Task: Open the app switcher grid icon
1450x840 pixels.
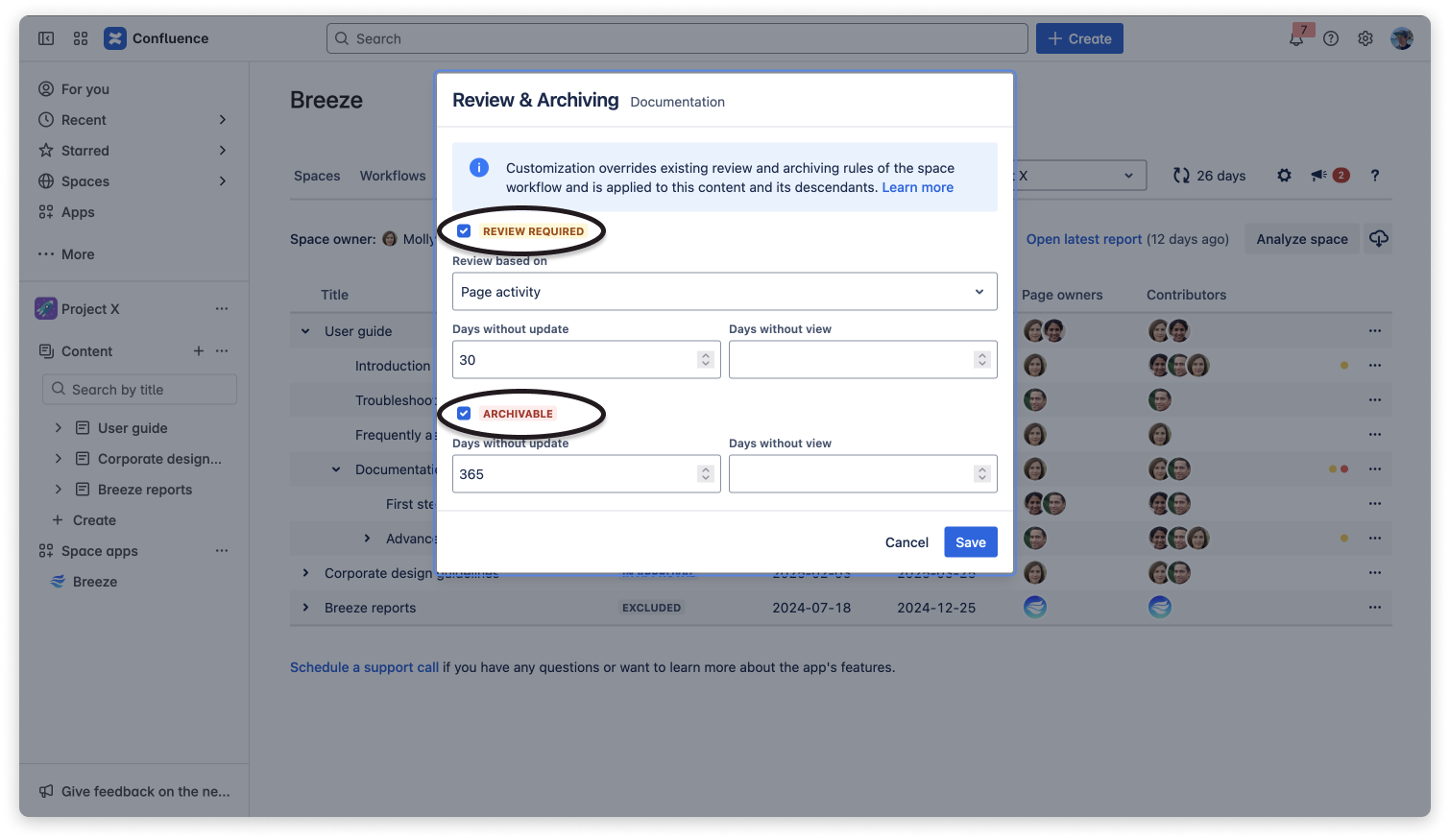Action: [81, 38]
